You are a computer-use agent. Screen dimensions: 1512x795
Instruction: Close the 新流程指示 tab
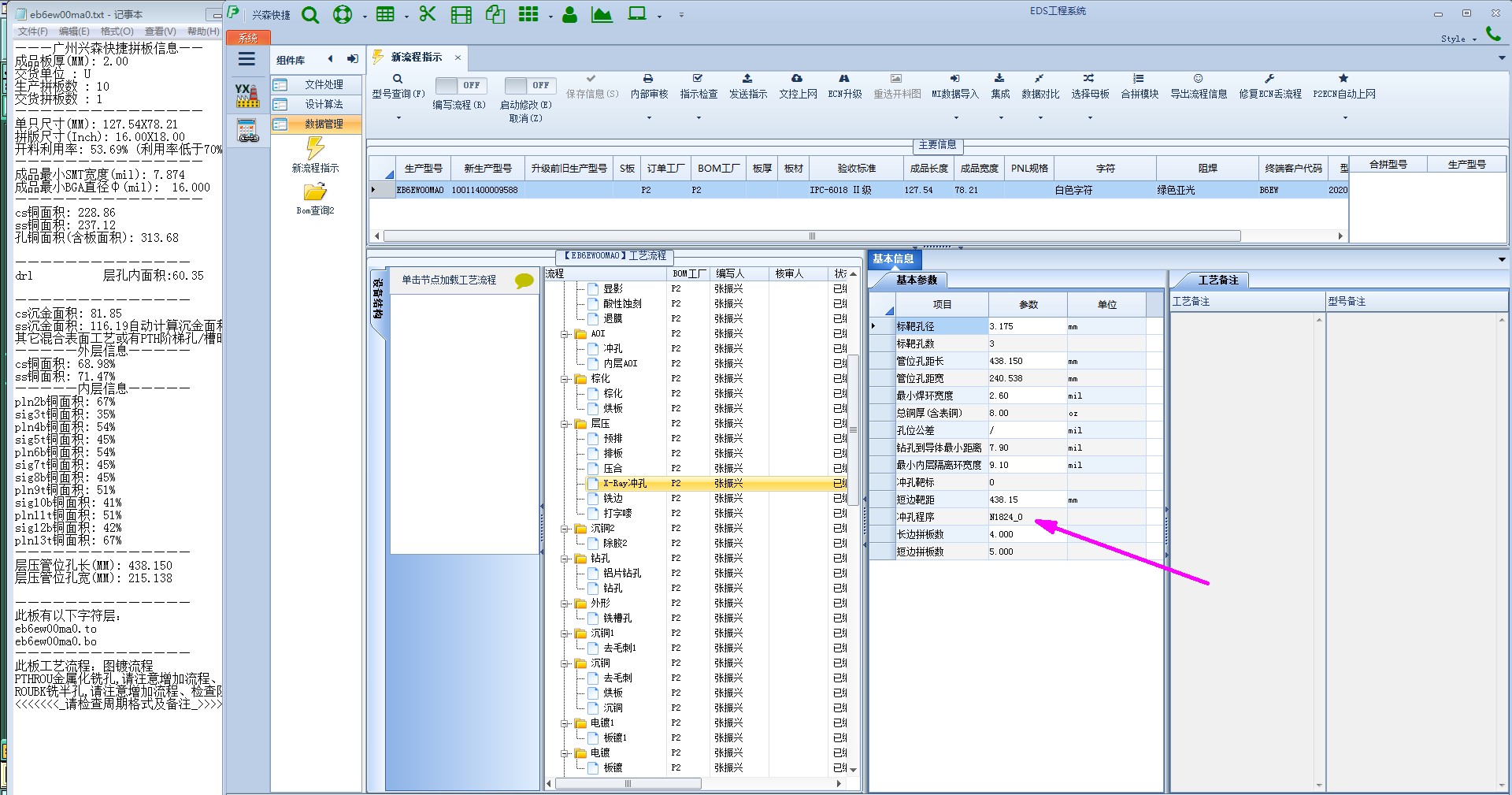pos(458,58)
